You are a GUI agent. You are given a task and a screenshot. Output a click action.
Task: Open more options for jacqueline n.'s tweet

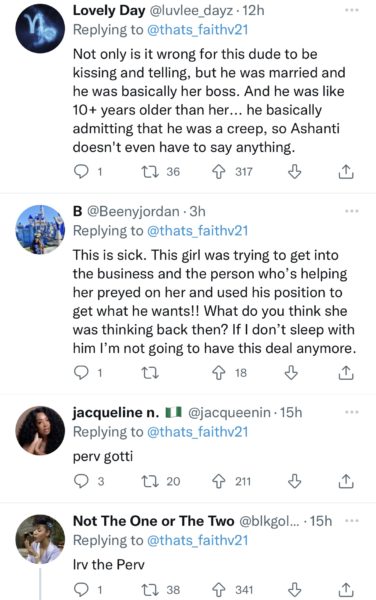[352, 412]
